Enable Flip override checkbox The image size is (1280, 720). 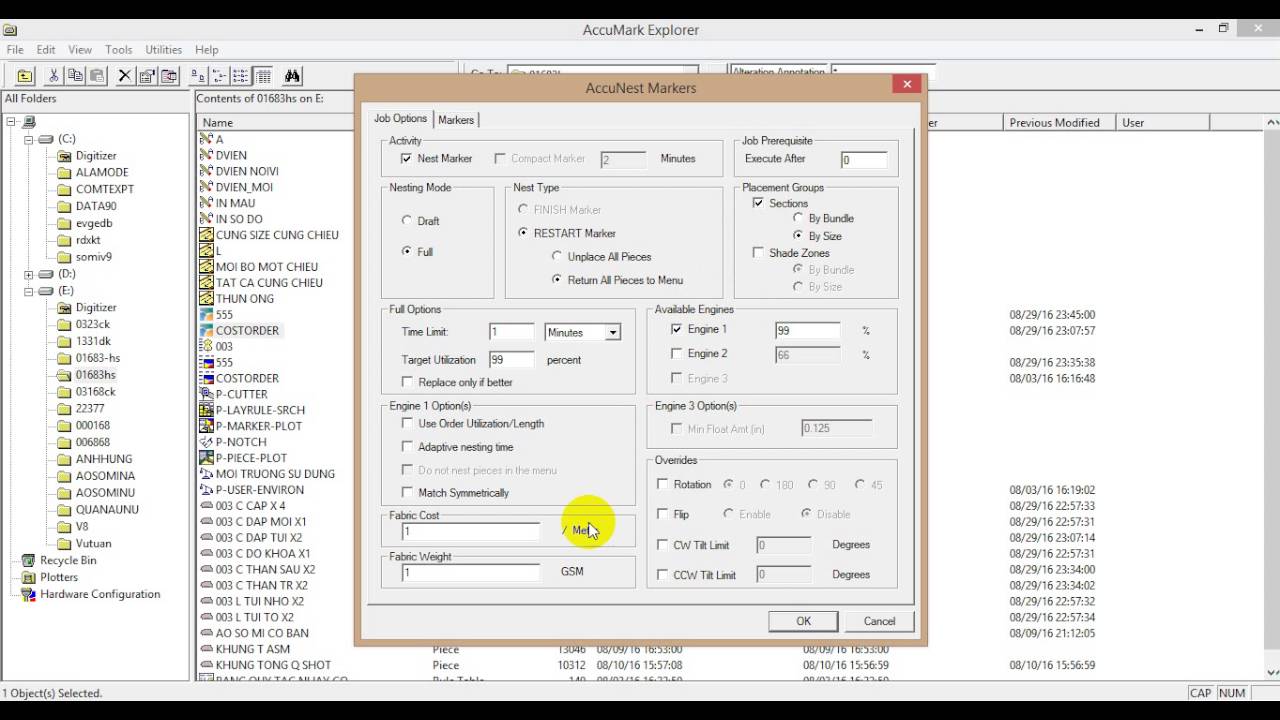[662, 514]
